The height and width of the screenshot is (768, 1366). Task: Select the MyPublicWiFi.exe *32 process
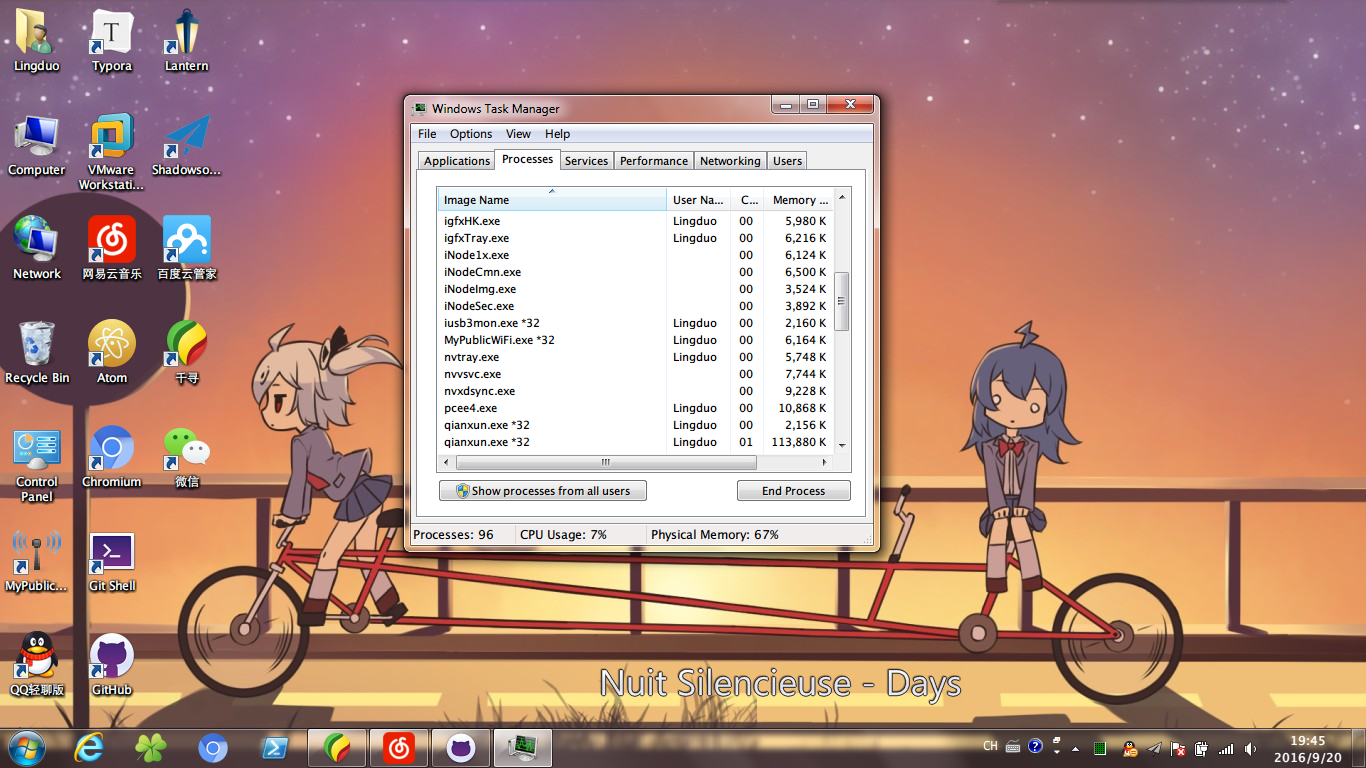(x=635, y=340)
